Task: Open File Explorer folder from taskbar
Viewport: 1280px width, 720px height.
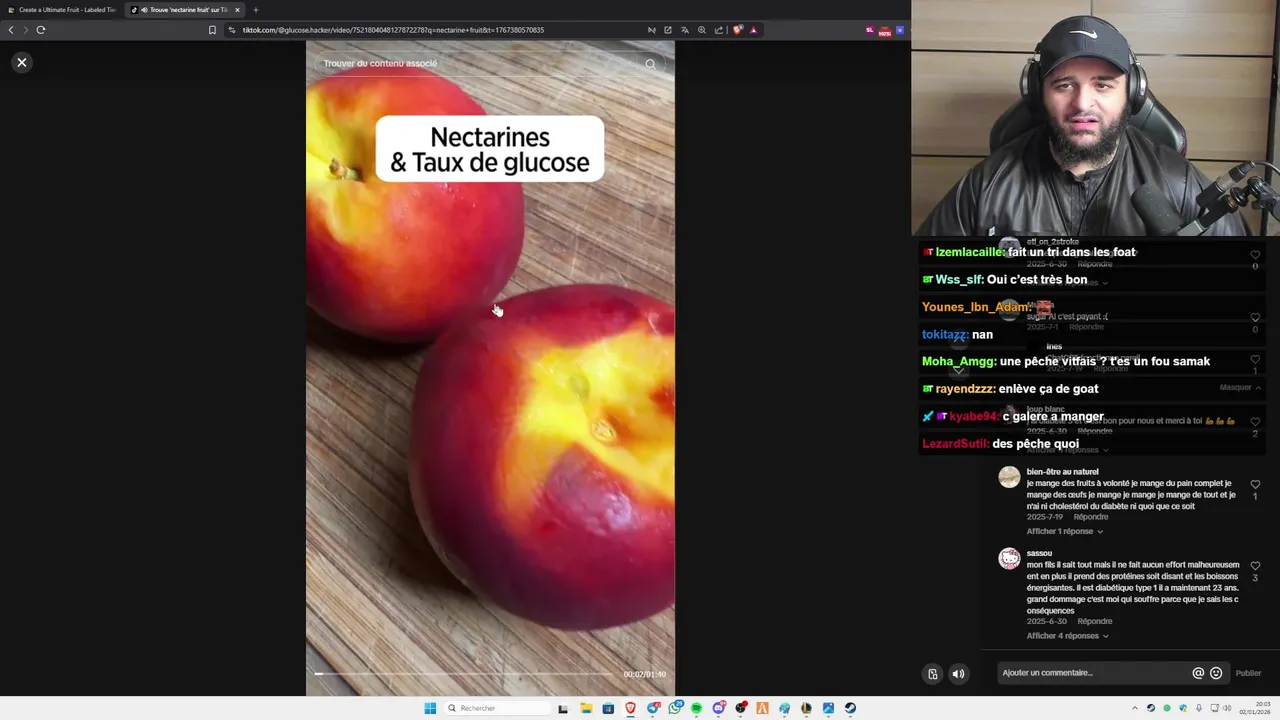Action: point(586,708)
